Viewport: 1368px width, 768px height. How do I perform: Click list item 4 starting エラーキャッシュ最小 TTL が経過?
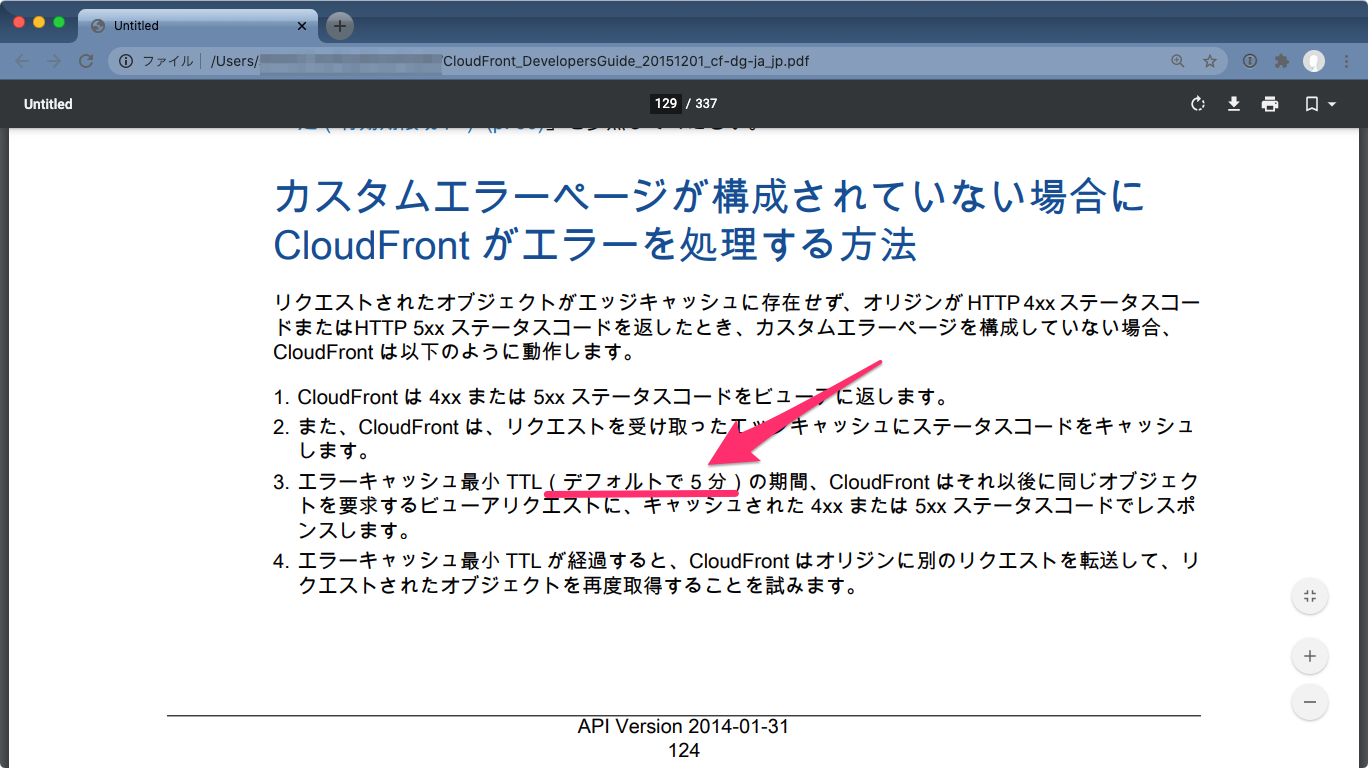click(x=736, y=573)
